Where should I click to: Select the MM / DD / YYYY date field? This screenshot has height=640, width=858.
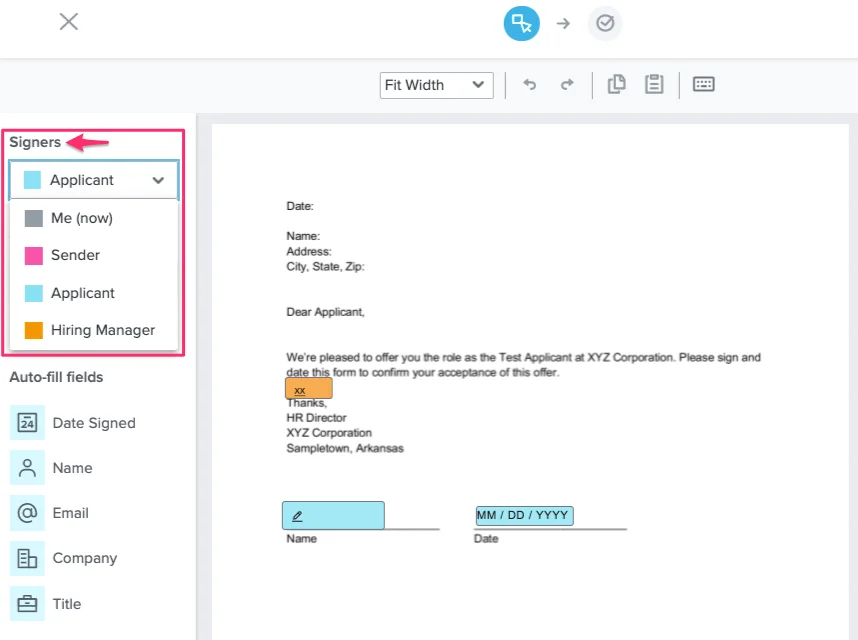coord(524,515)
